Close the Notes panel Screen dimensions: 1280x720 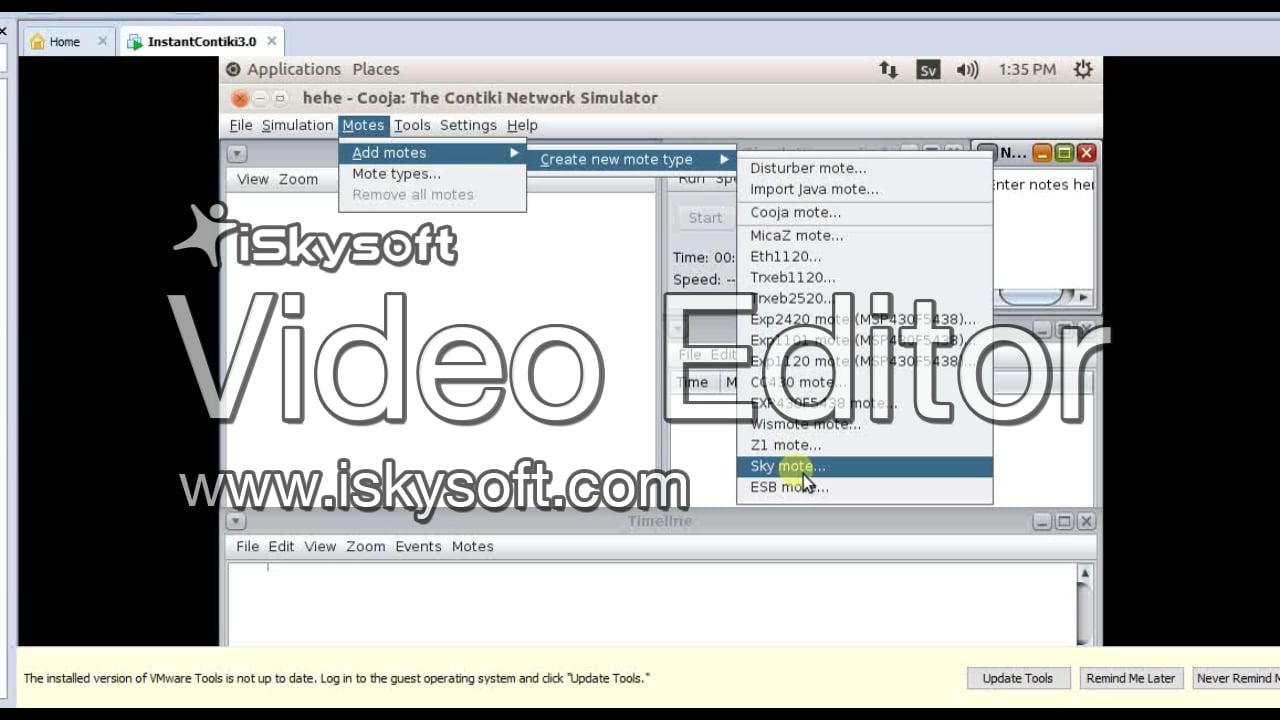pyautogui.click(x=1086, y=153)
